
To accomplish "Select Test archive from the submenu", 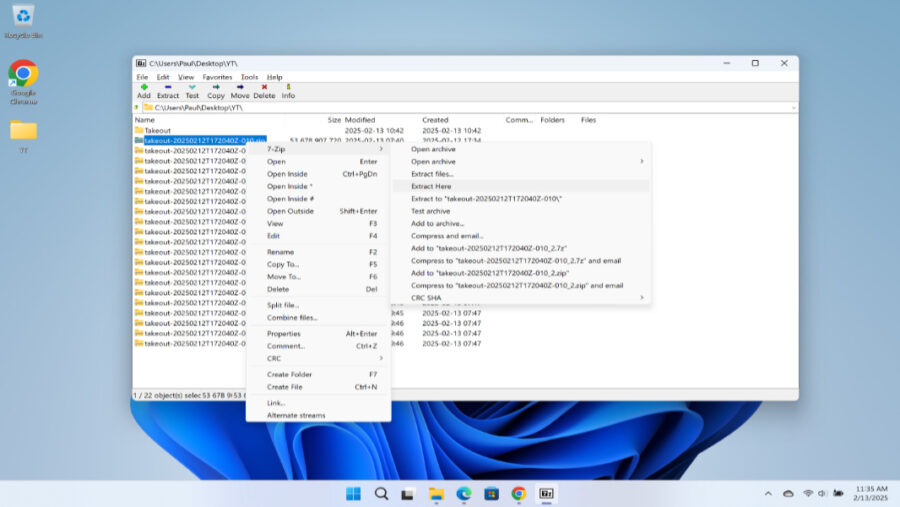I will tap(431, 211).
